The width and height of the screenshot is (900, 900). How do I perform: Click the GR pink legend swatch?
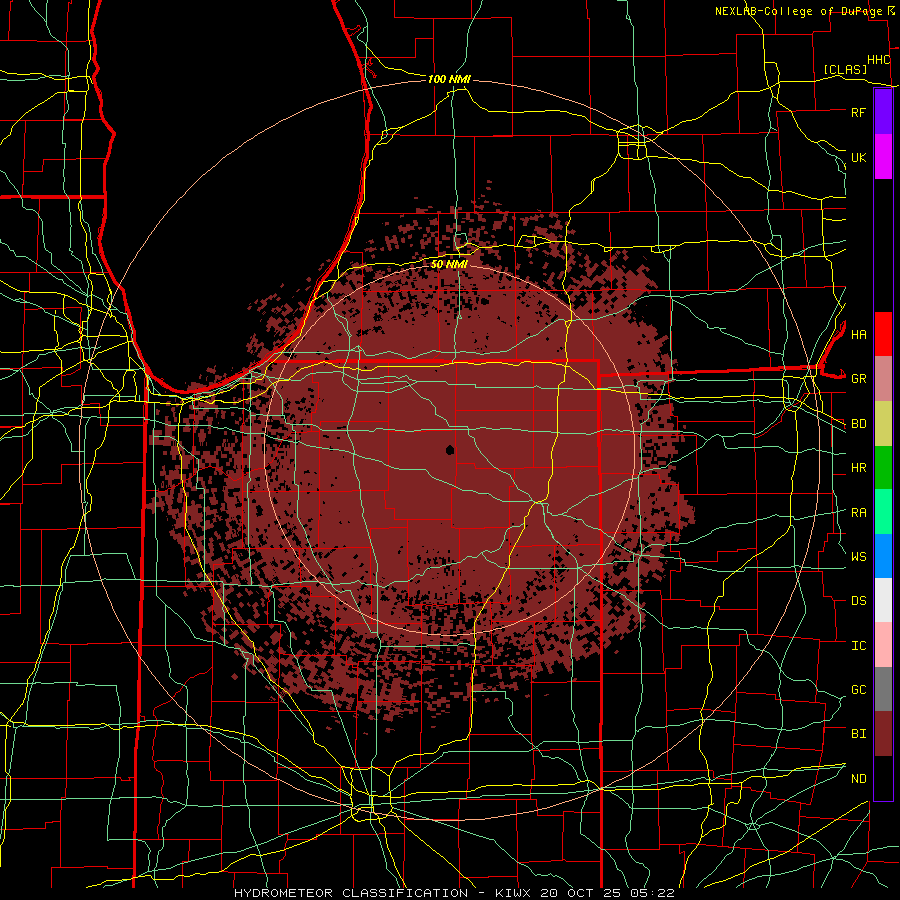[883, 379]
